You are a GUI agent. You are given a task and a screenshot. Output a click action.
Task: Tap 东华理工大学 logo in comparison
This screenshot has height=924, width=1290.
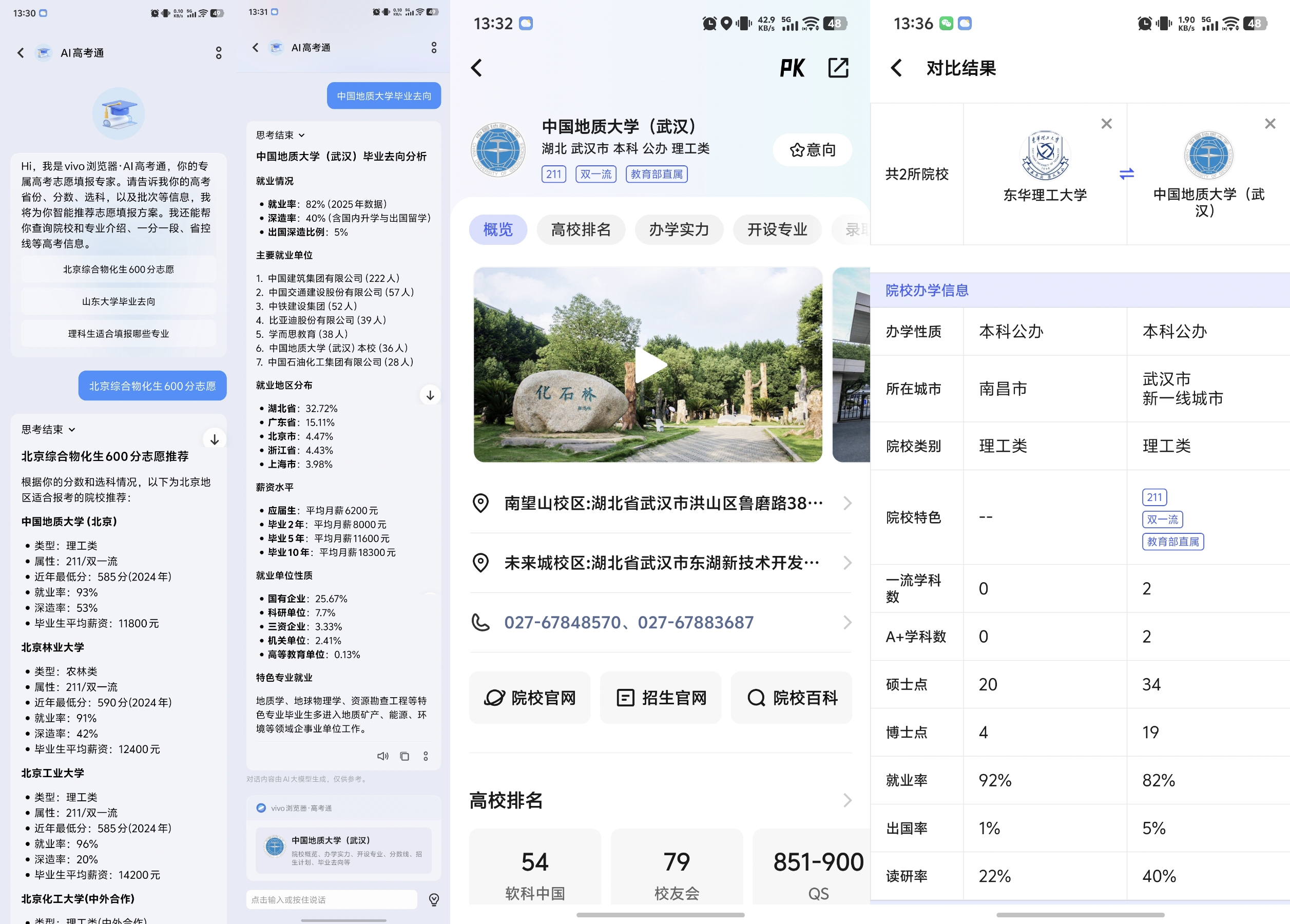[1045, 155]
